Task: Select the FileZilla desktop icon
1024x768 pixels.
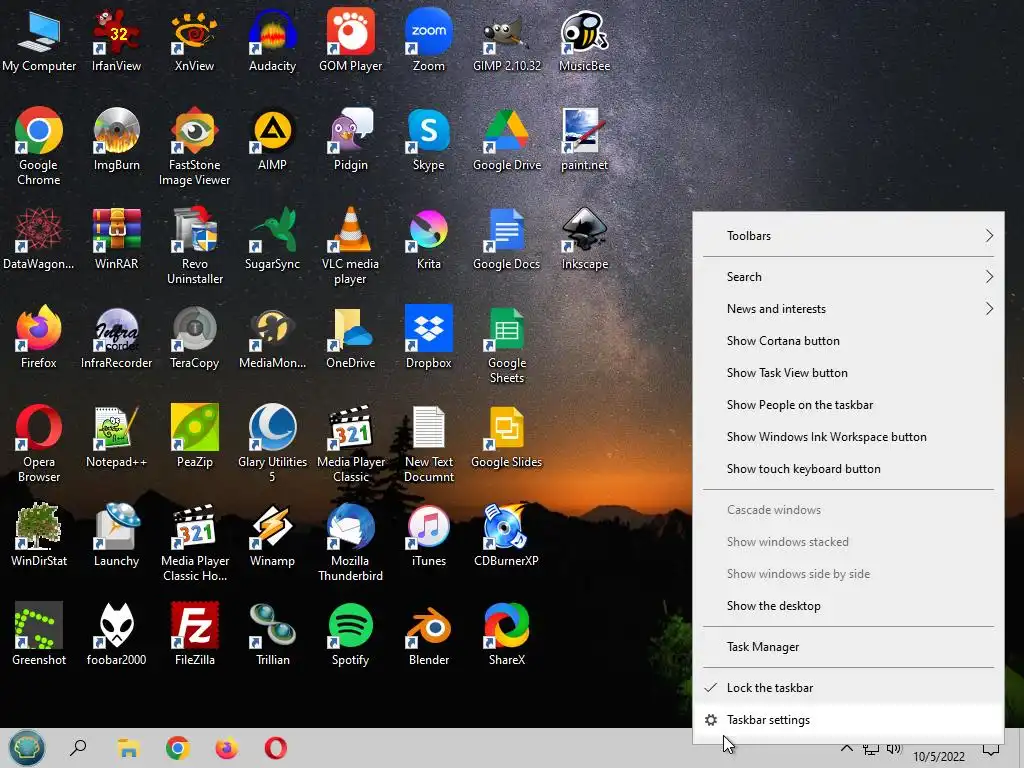Action: 194,635
